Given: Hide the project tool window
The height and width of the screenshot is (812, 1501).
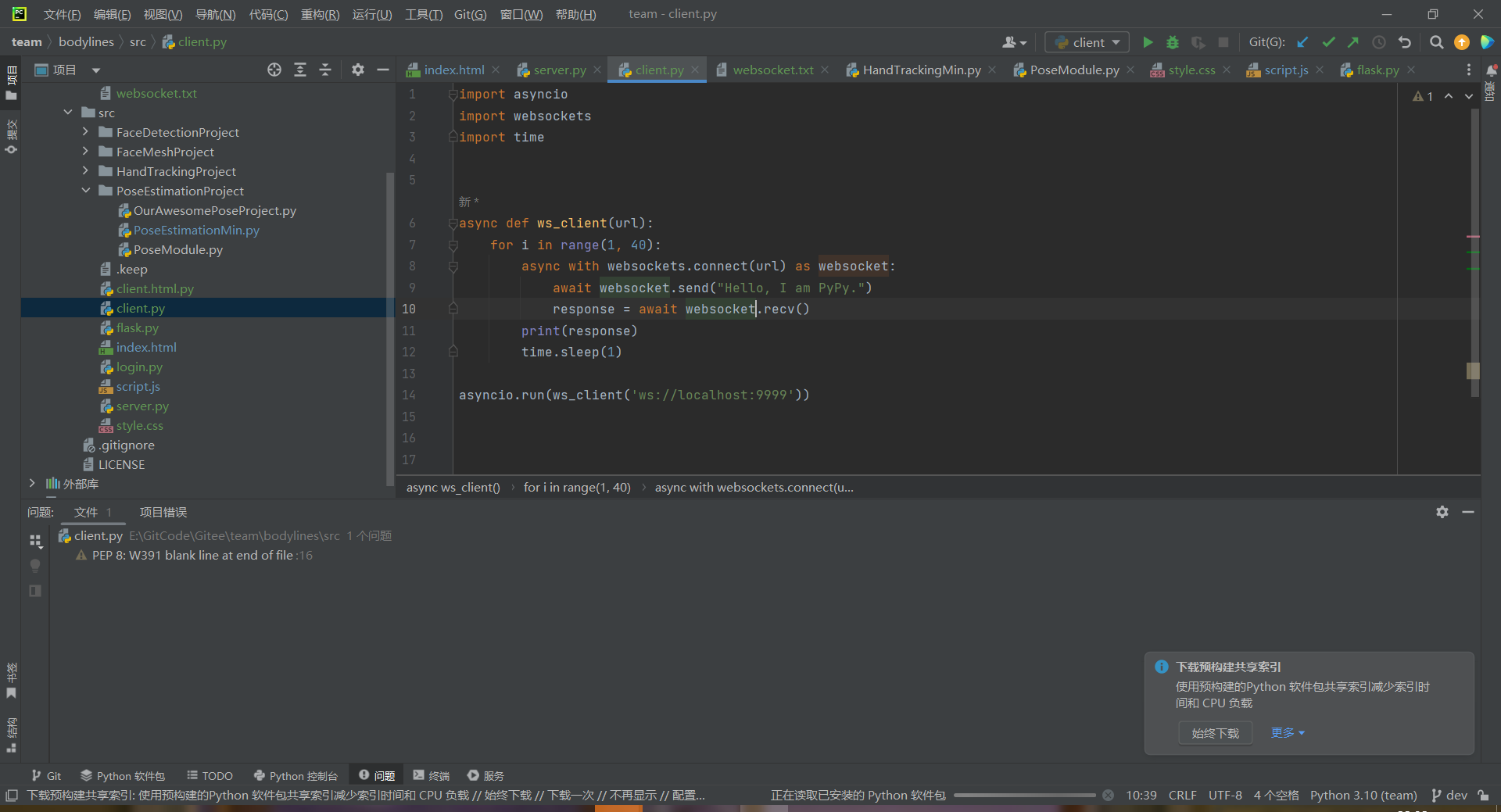Looking at the screenshot, I should [x=383, y=70].
